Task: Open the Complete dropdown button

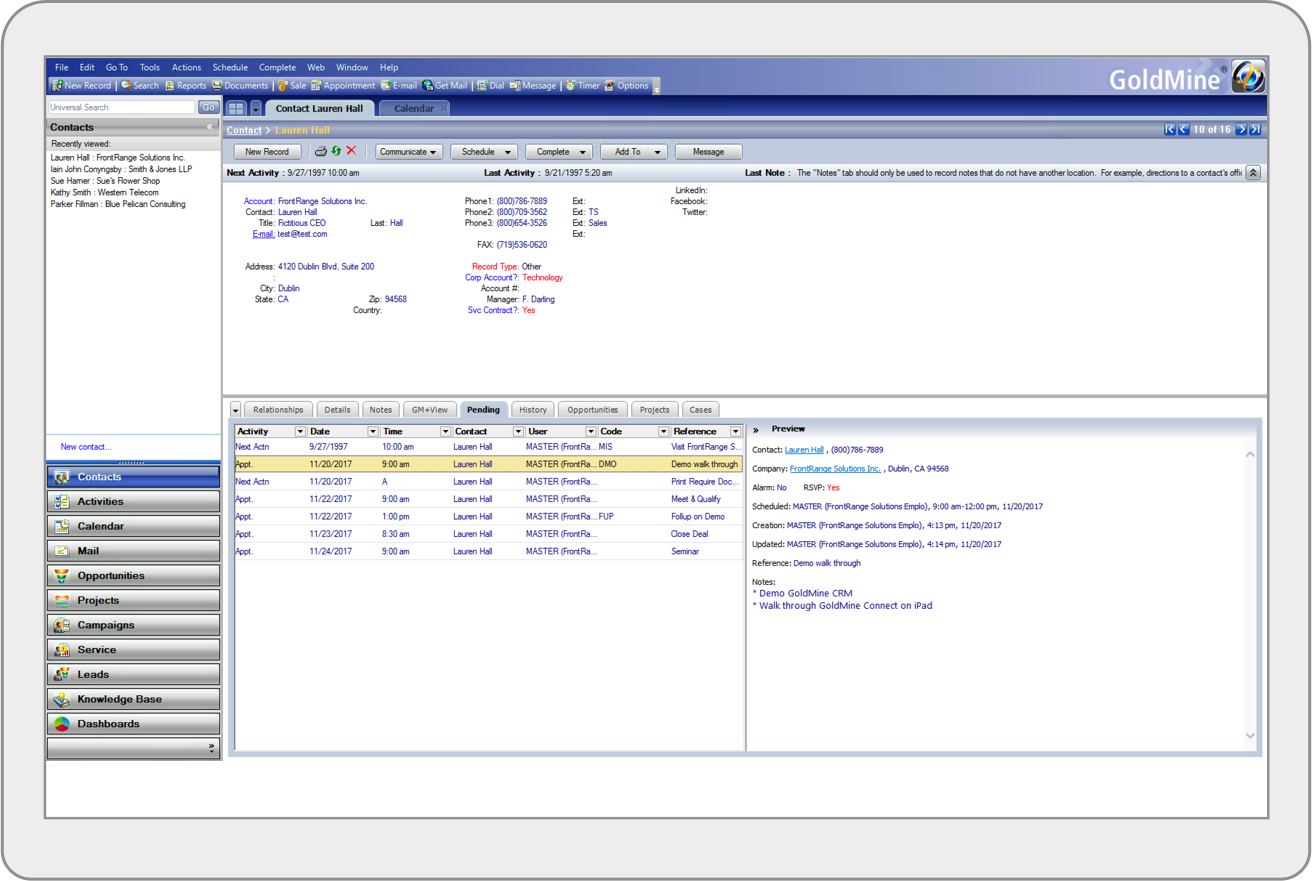Action: 558,152
